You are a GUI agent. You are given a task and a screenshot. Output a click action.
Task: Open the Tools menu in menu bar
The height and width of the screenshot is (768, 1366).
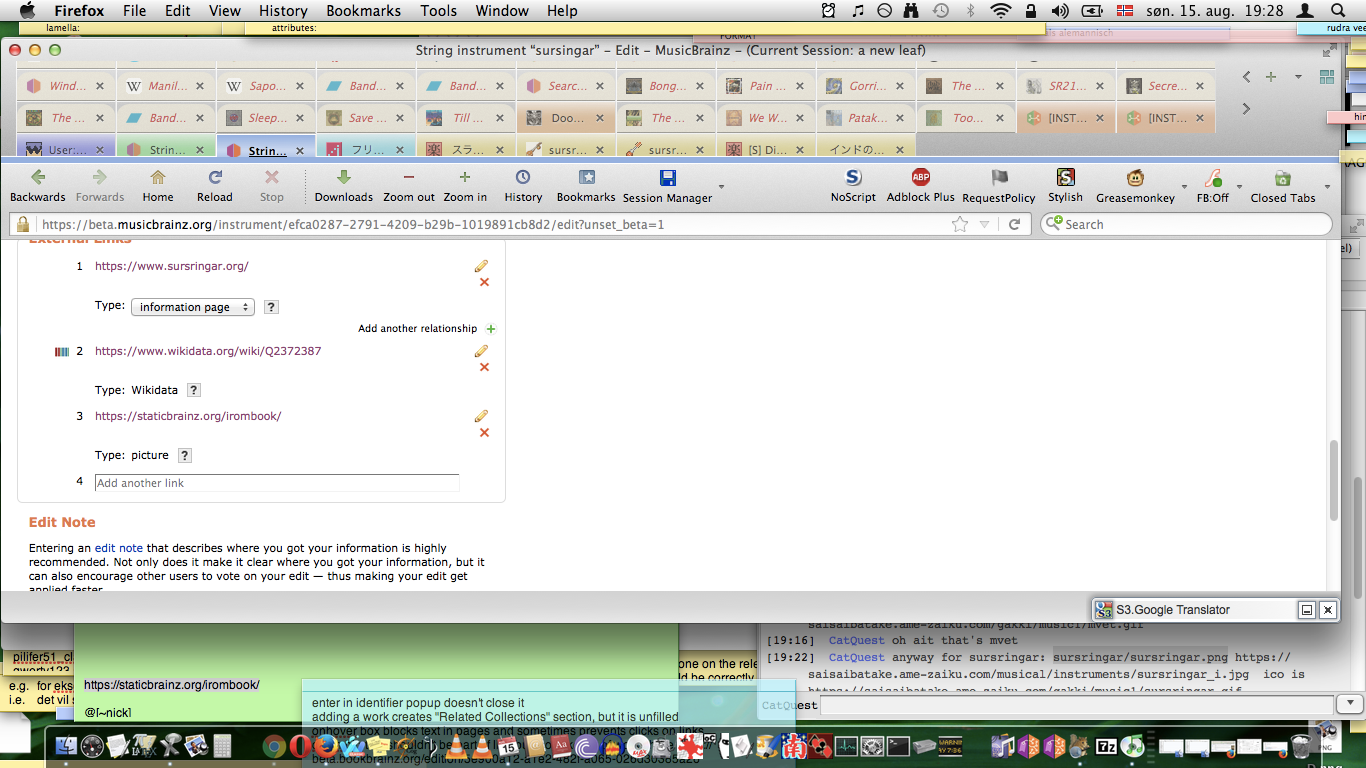click(438, 11)
